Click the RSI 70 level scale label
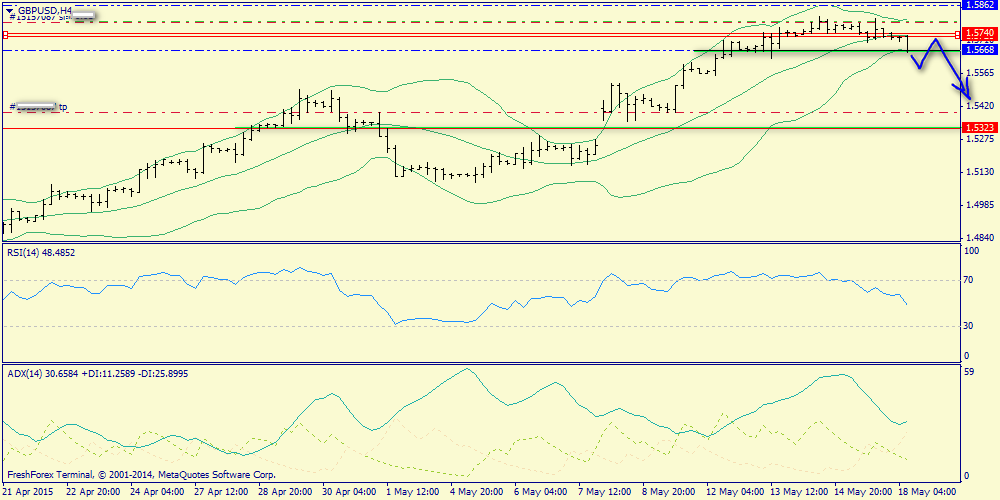This screenshot has width=1000, height=500. 968,281
